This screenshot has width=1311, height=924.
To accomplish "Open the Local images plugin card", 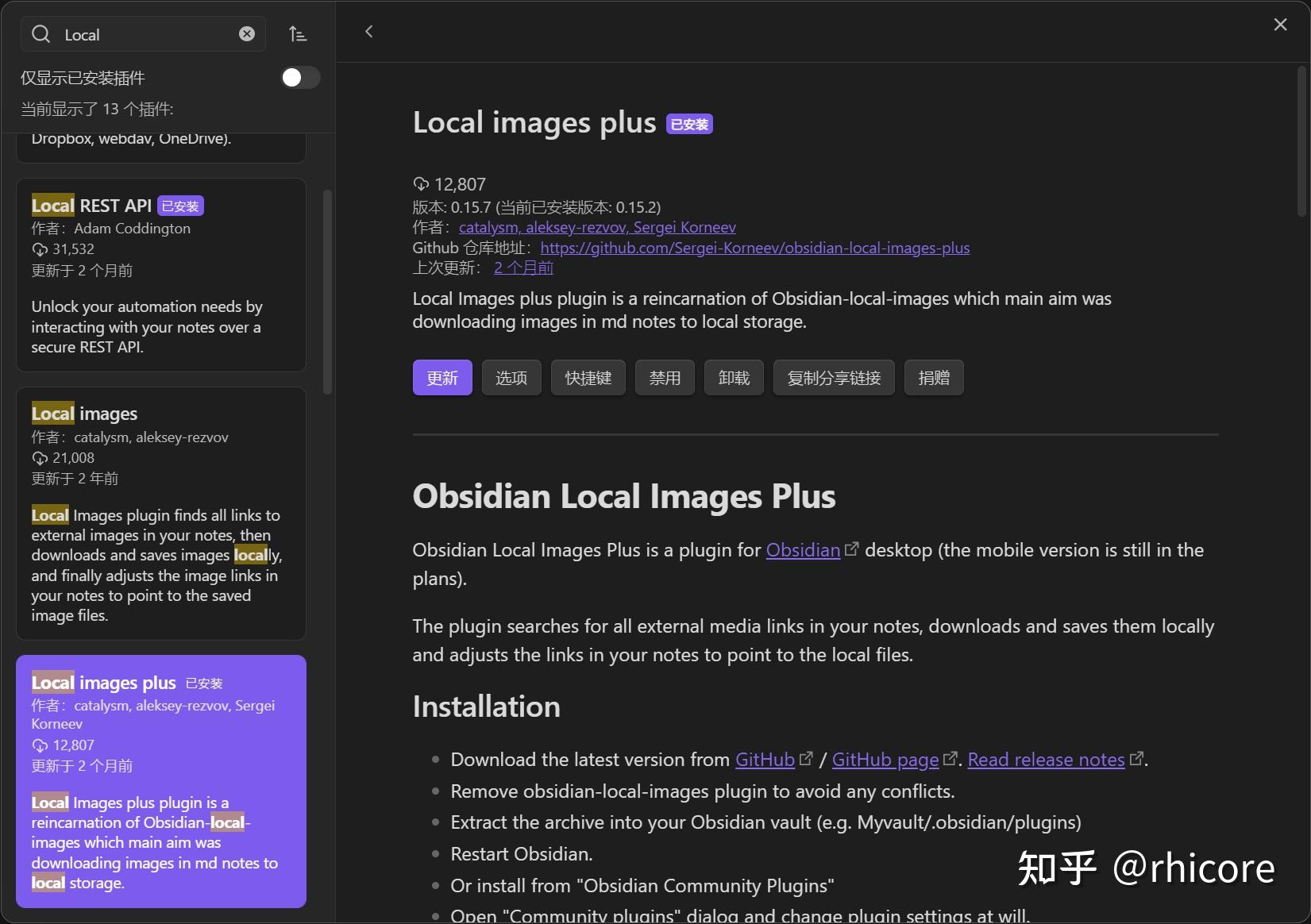I will pyautogui.click(x=161, y=513).
